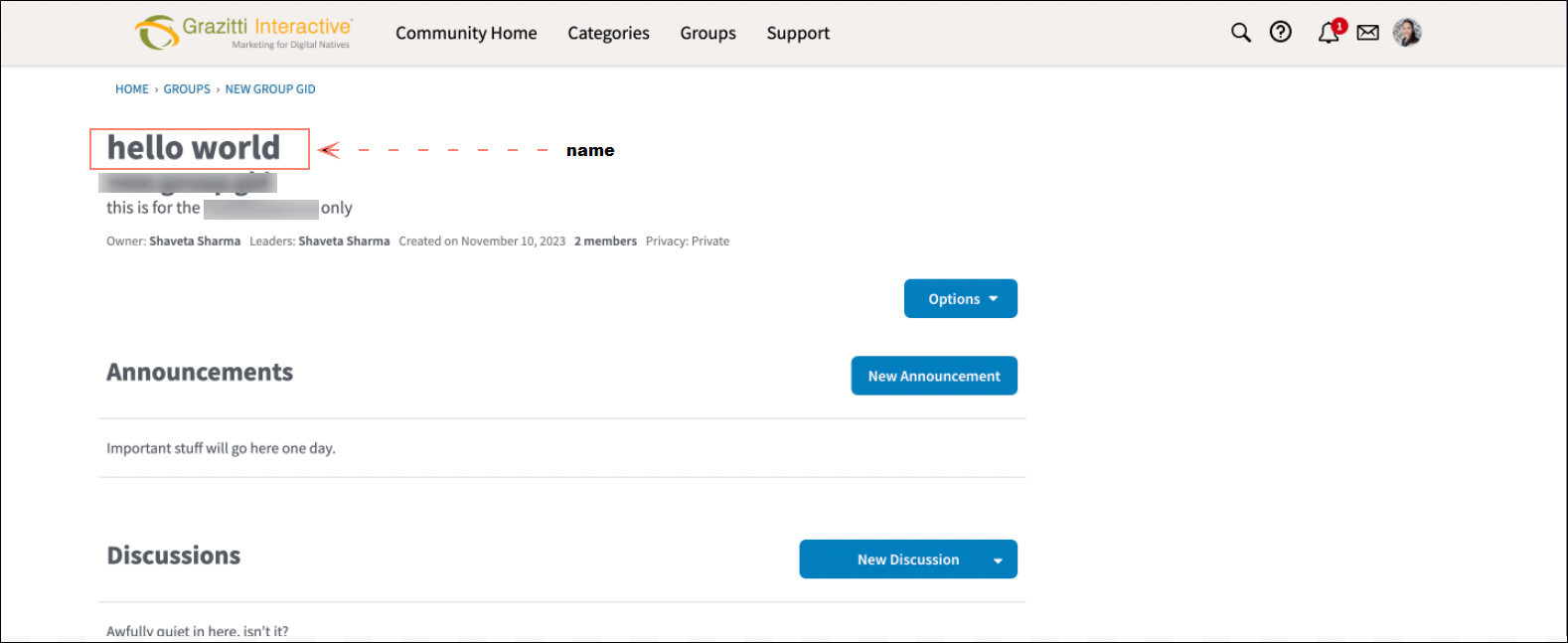The image size is (1568, 643).
Task: Navigate to the GROUPS breadcrumb link
Action: point(187,89)
